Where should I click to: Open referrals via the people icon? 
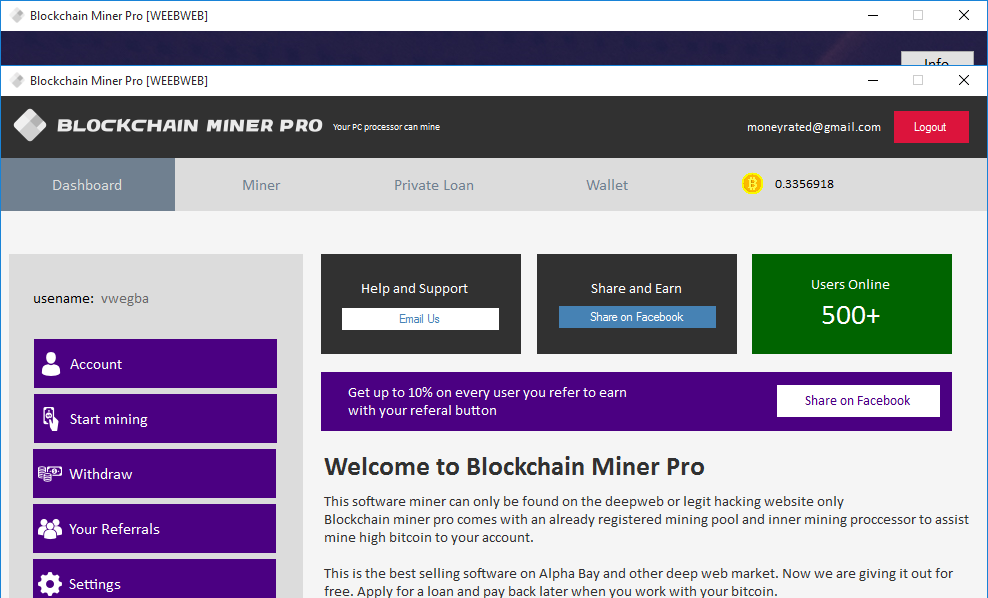[x=51, y=528]
